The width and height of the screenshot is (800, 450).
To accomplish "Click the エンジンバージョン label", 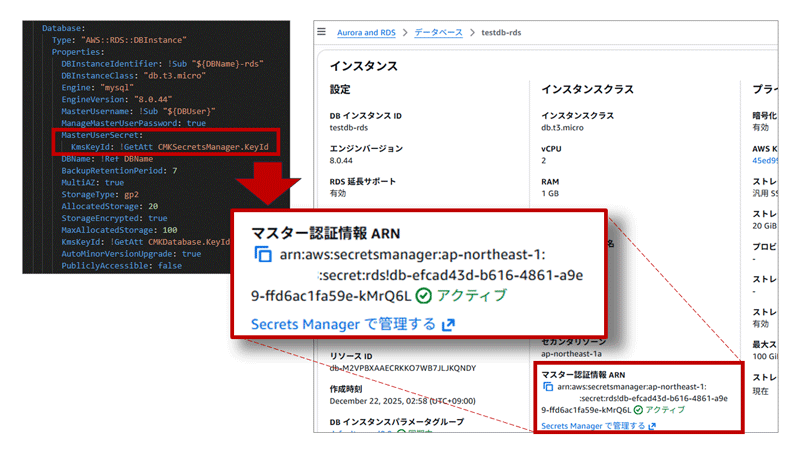I will 366,148.
